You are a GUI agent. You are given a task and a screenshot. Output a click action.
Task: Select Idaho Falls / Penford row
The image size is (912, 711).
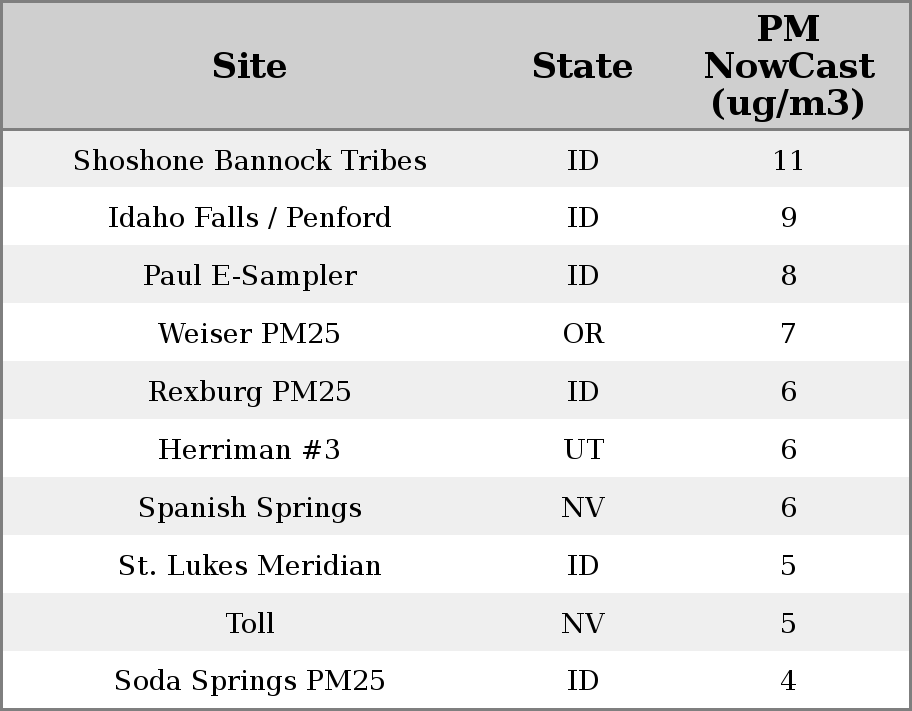pos(249,218)
